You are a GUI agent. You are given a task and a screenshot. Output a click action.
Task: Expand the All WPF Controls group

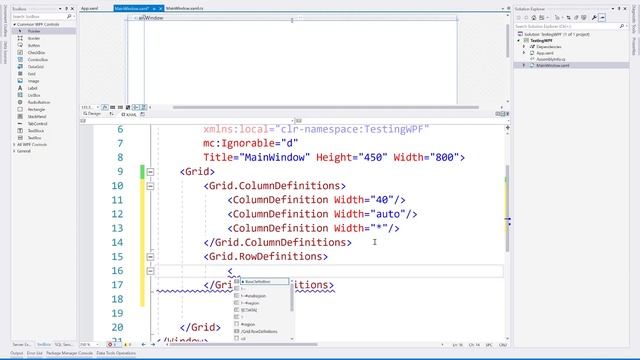pos(14,144)
